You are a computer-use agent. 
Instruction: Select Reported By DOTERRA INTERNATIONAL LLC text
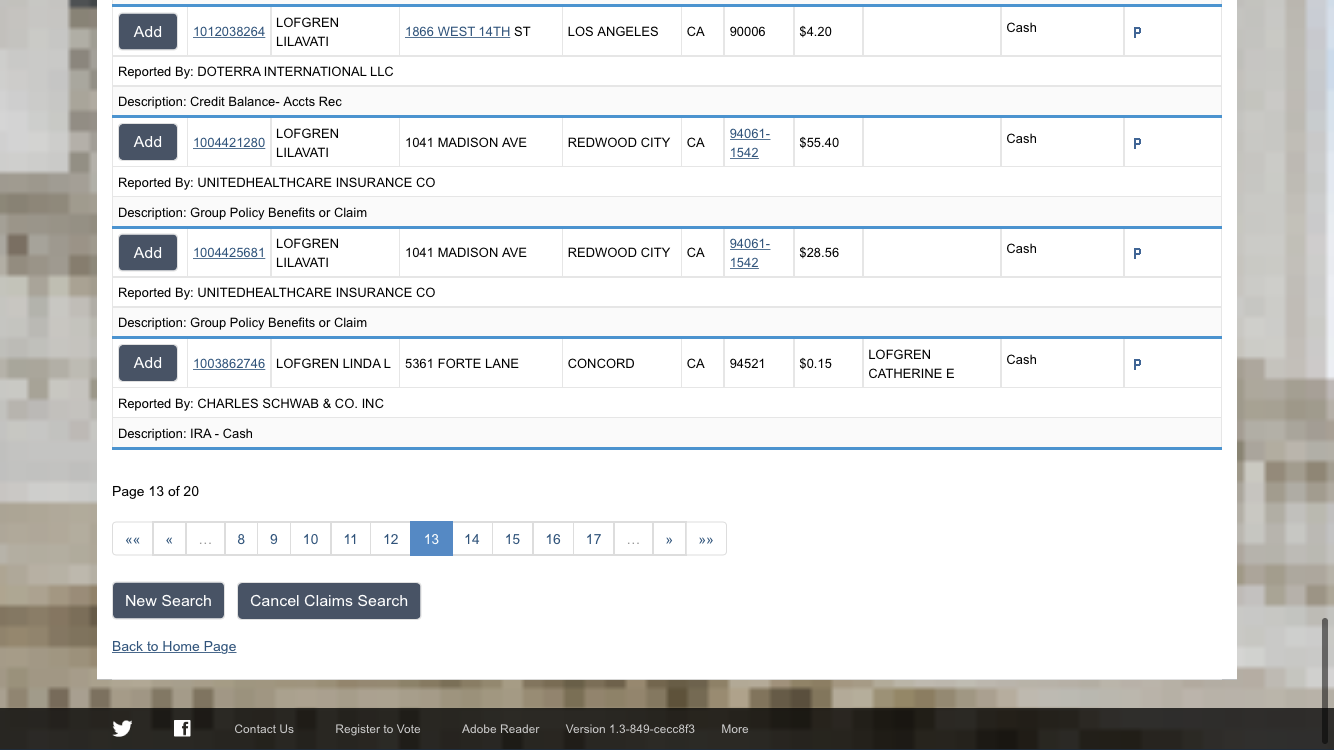(256, 72)
